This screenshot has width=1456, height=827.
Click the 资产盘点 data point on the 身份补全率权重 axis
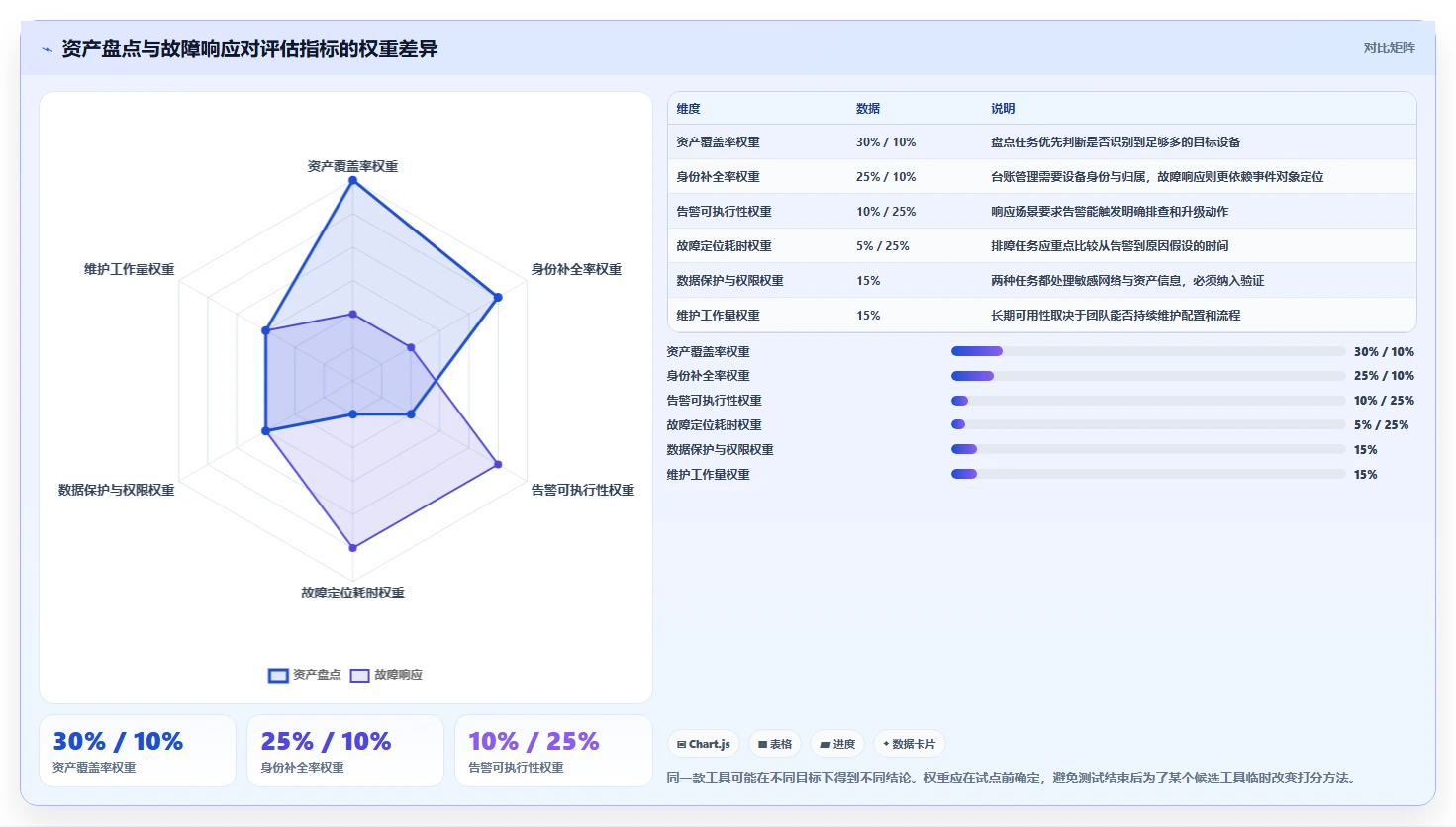498,297
